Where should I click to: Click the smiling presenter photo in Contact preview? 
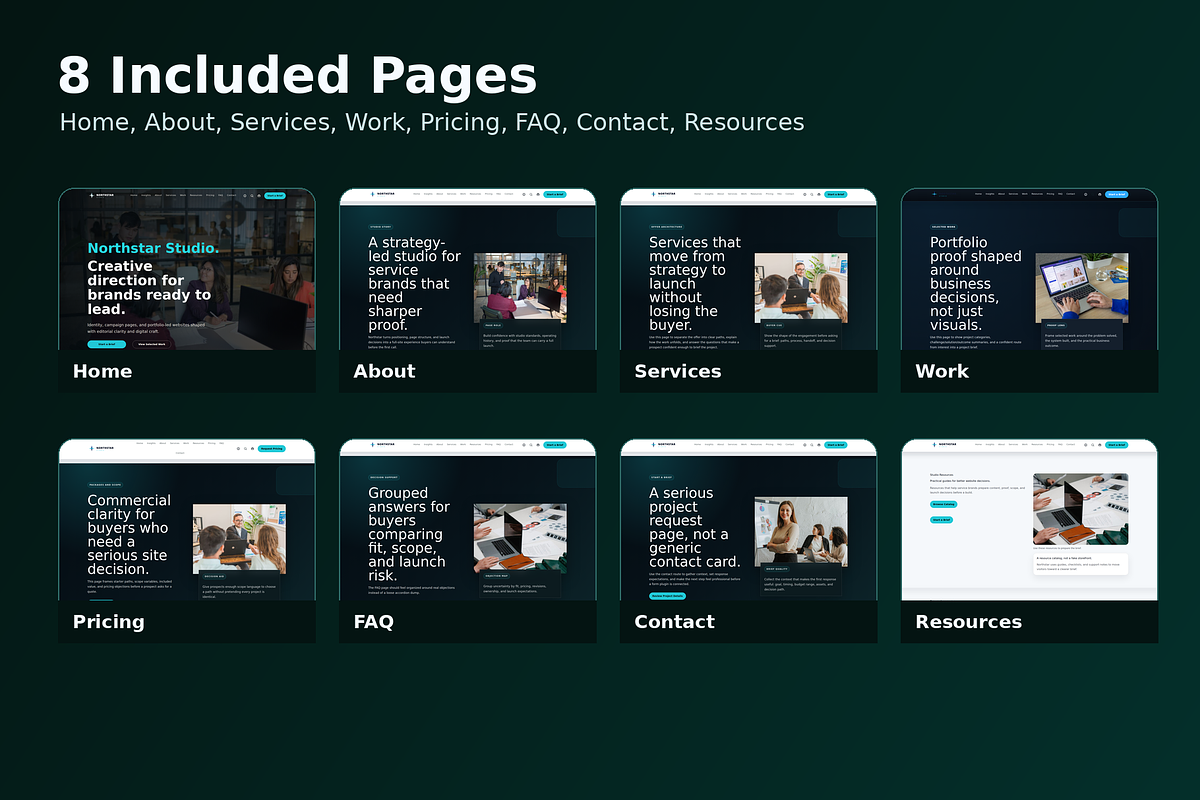point(801,531)
